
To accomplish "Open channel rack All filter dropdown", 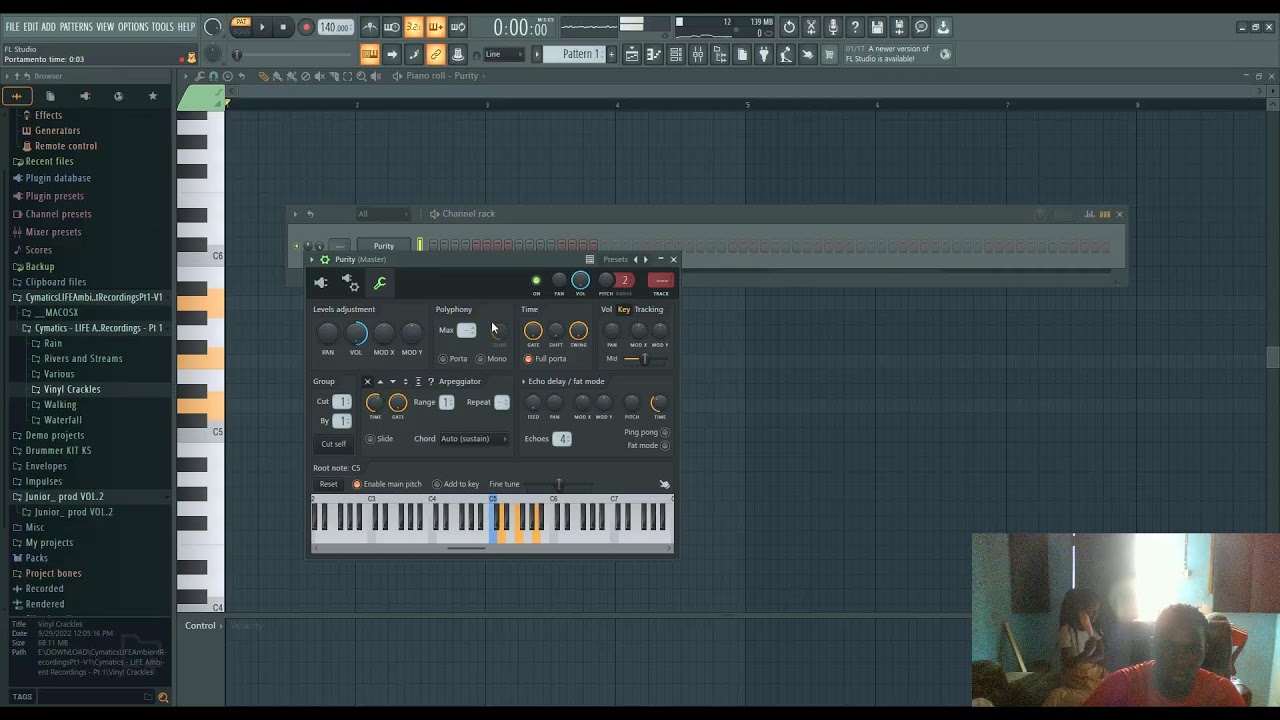I will coord(383,214).
